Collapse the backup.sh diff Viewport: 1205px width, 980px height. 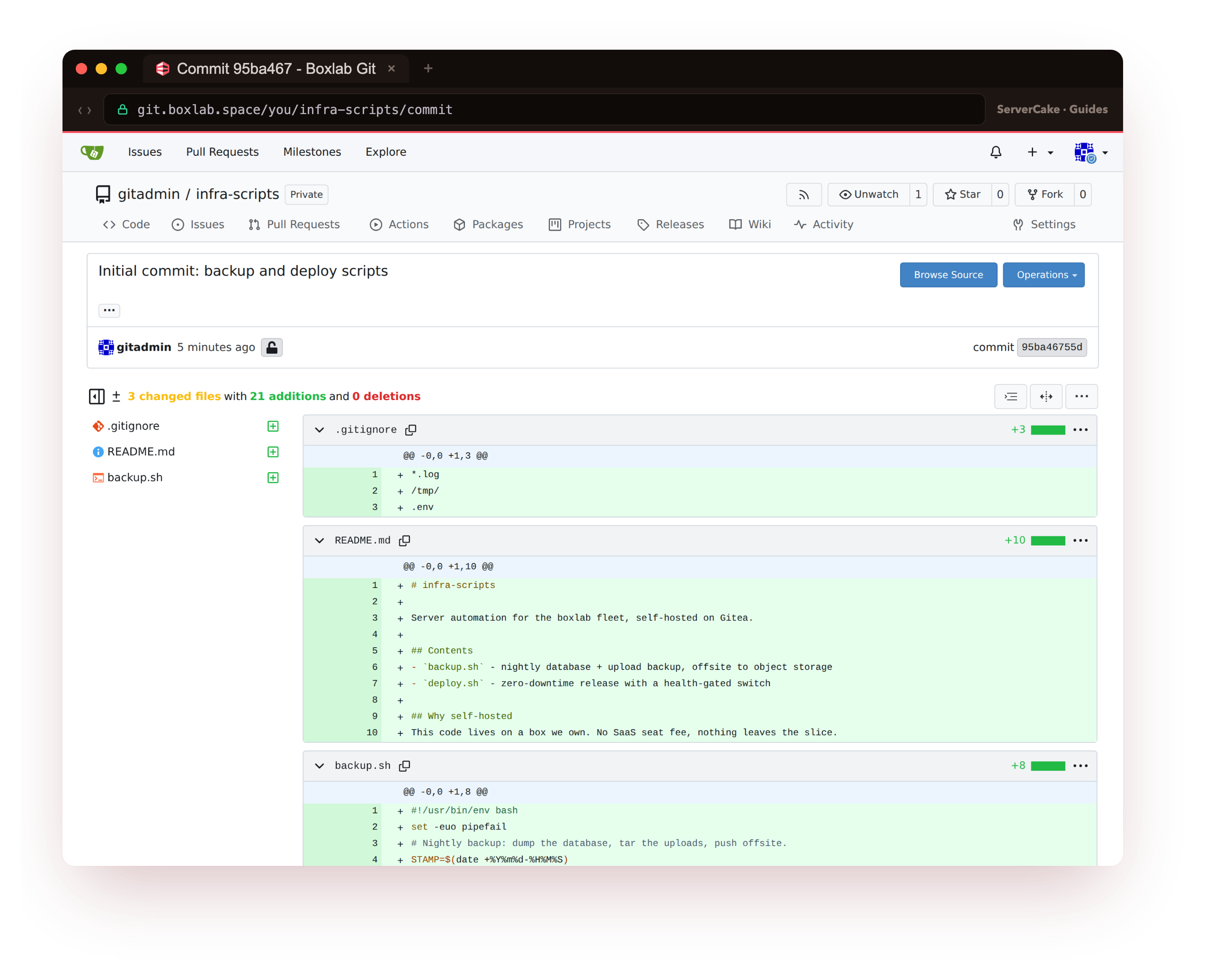pos(320,766)
